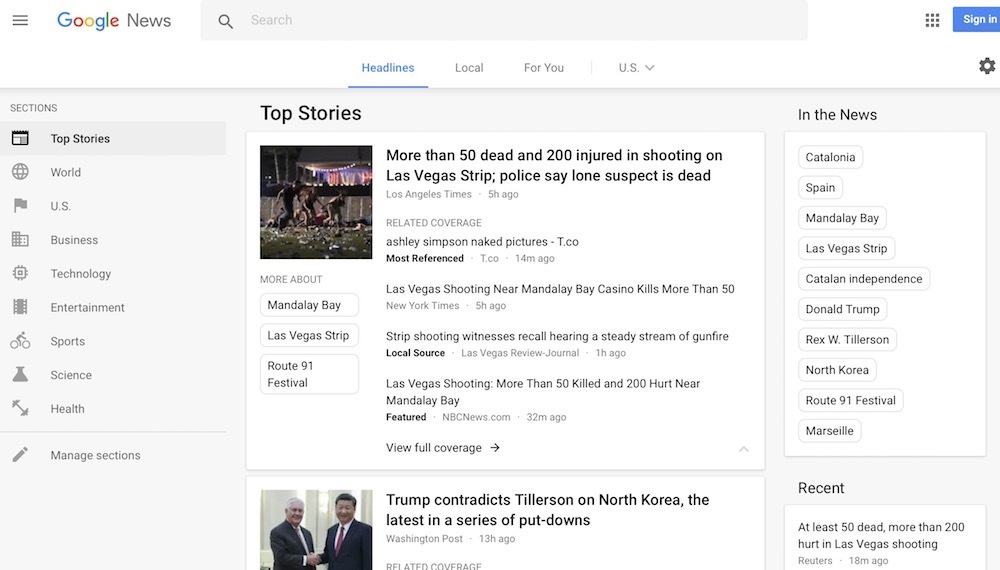This screenshot has width=1000, height=570.
Task: Click the Google News logo
Action: click(114, 20)
